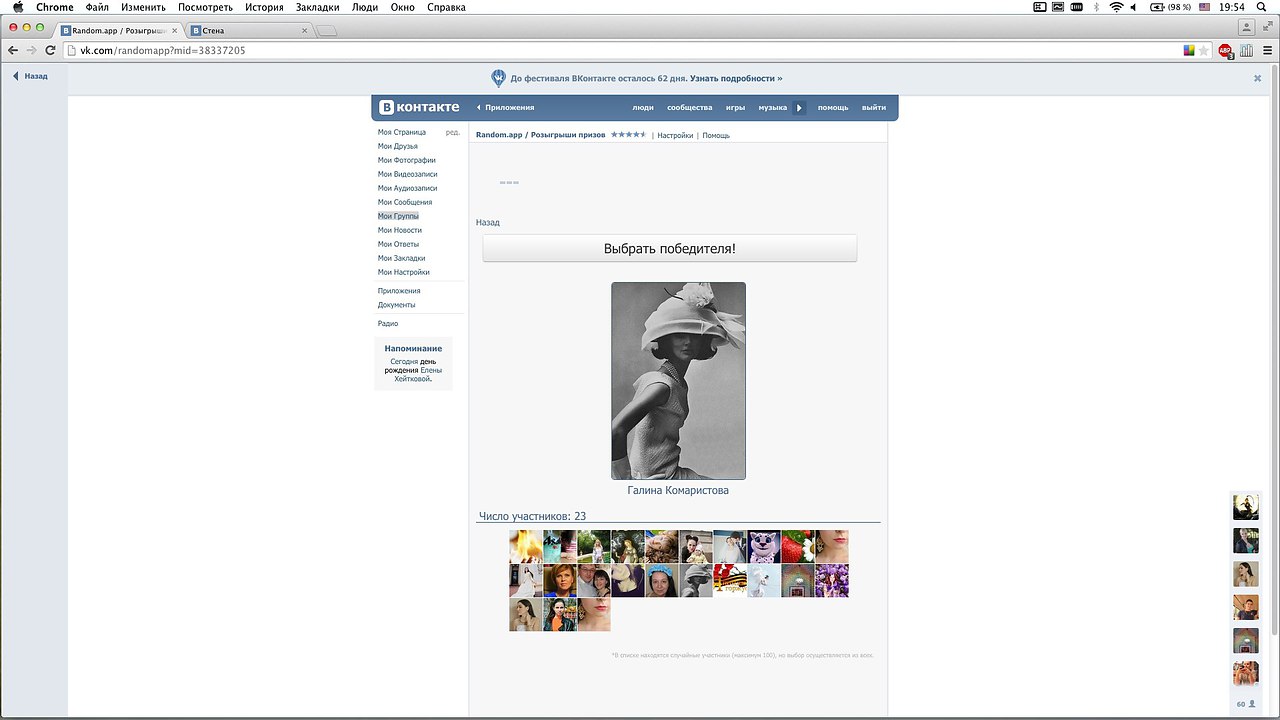Bookmark this page with the star icon
The width and height of the screenshot is (1280, 720).
click(x=1204, y=50)
